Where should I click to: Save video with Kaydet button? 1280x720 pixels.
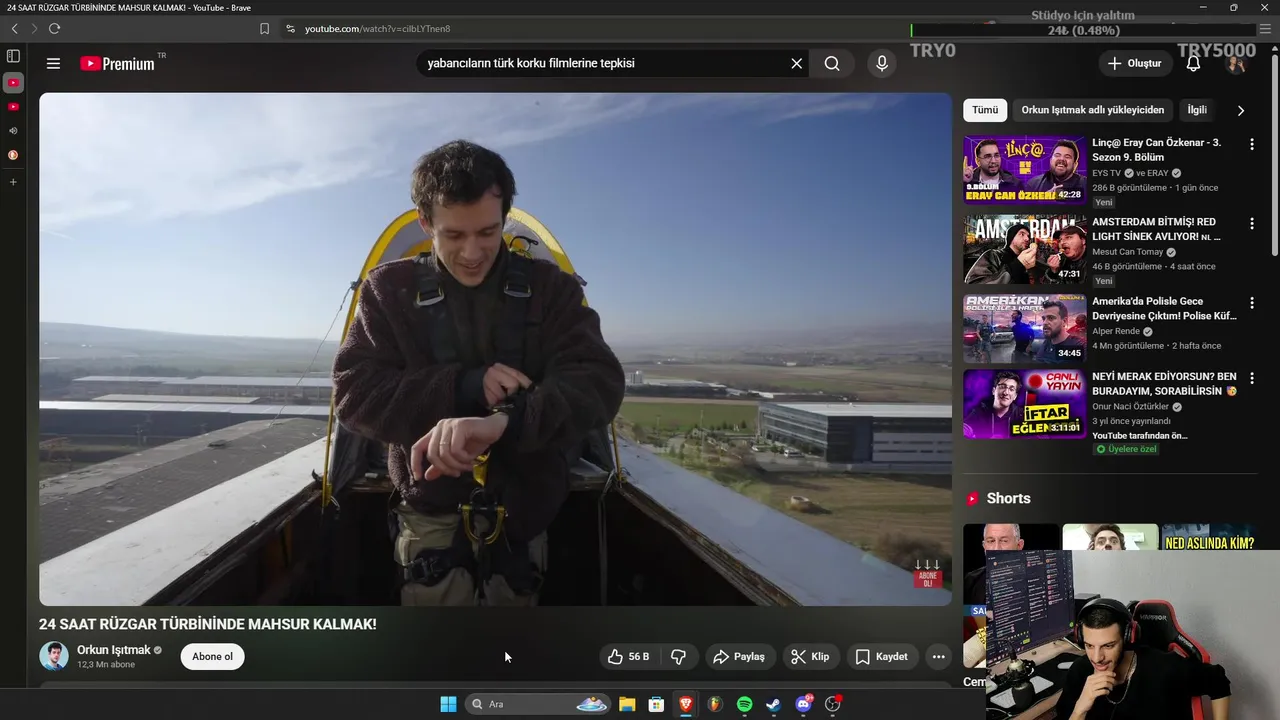pos(882,657)
